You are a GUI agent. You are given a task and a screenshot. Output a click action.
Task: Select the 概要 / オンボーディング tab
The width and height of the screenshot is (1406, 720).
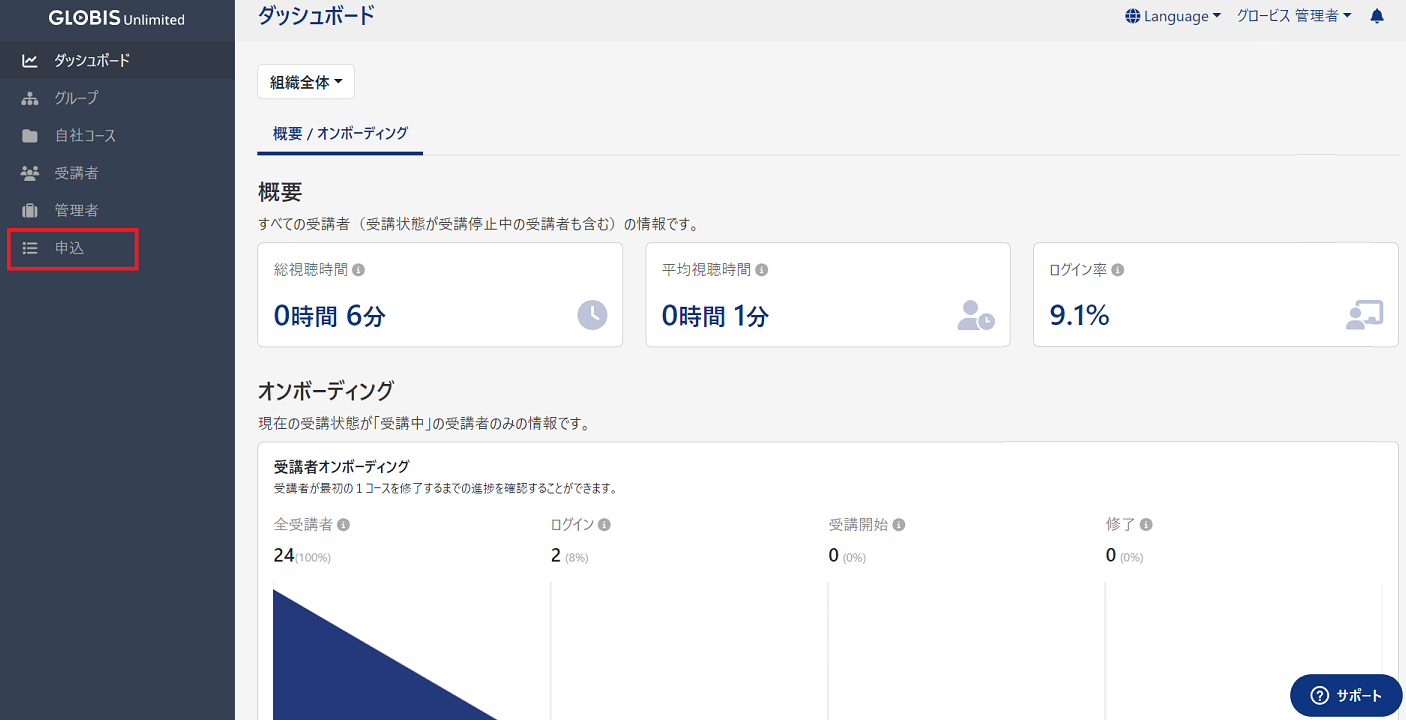tap(340, 134)
